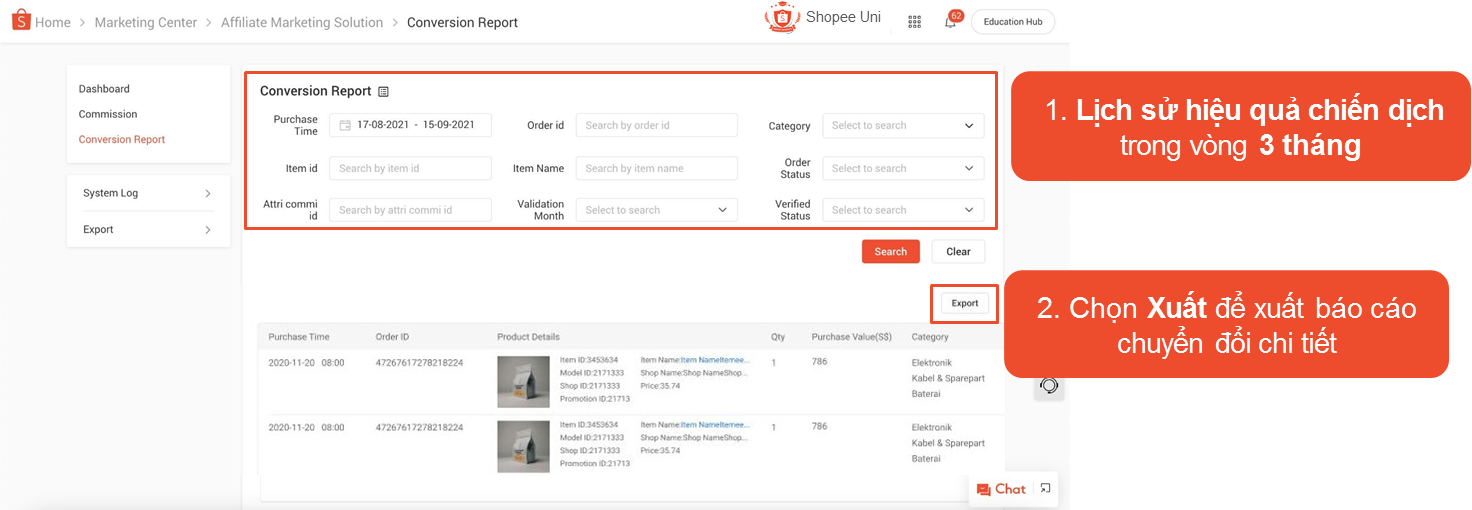Open the apps grid menu icon

[914, 22]
